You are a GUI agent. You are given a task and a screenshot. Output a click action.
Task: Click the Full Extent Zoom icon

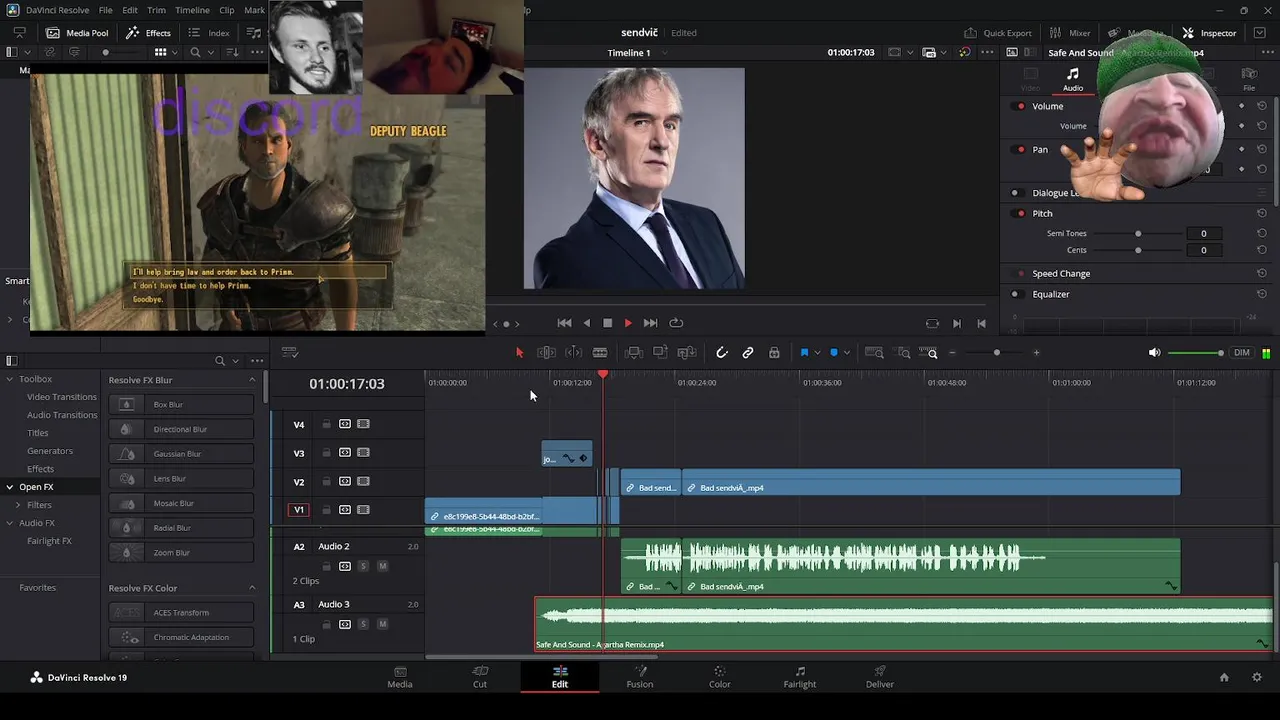coord(874,353)
